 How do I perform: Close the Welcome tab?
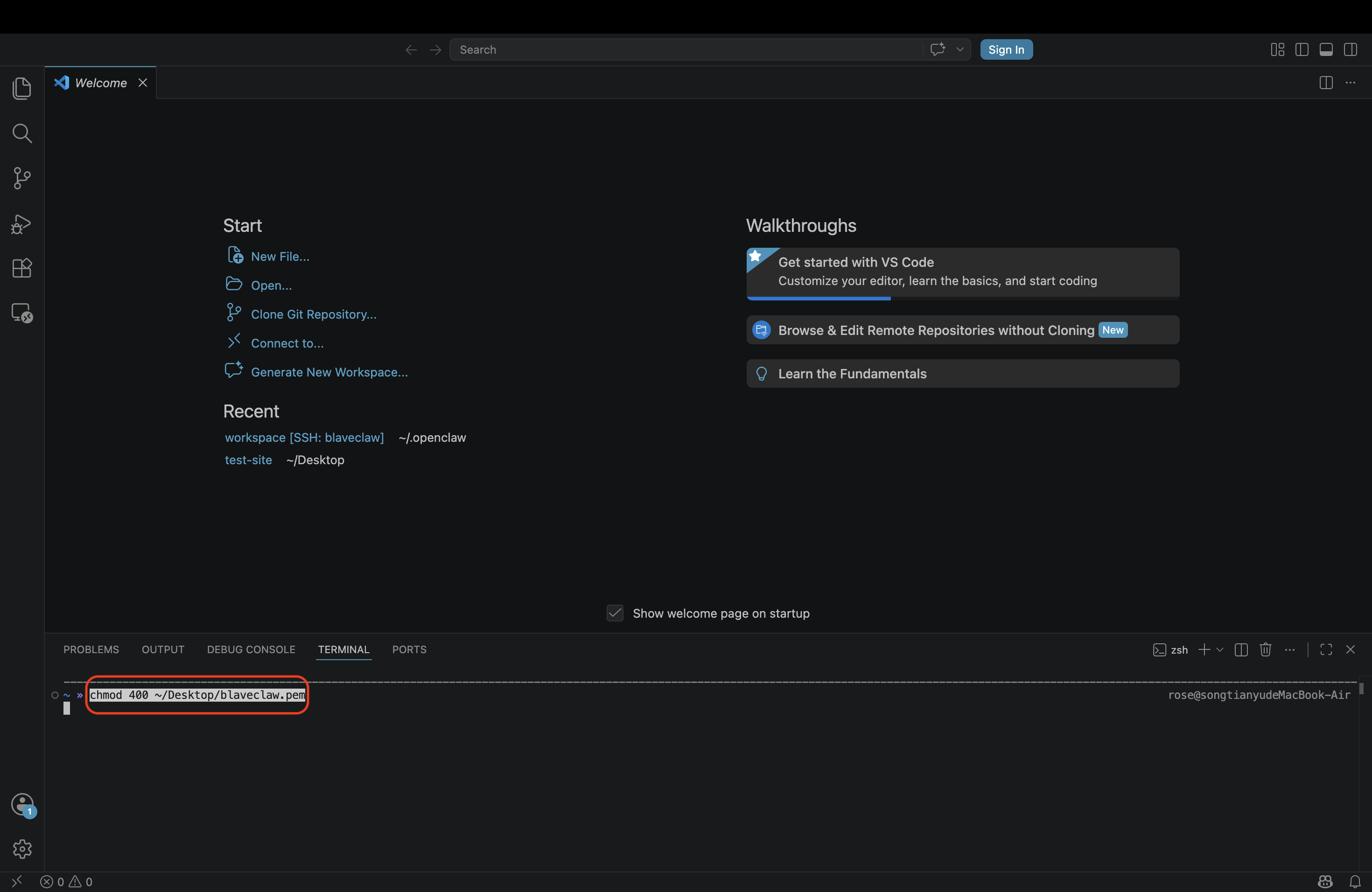tap(142, 83)
